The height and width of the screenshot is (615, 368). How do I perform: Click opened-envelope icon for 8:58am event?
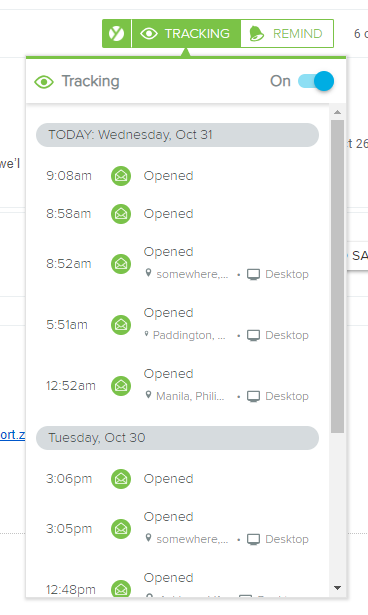point(121,214)
